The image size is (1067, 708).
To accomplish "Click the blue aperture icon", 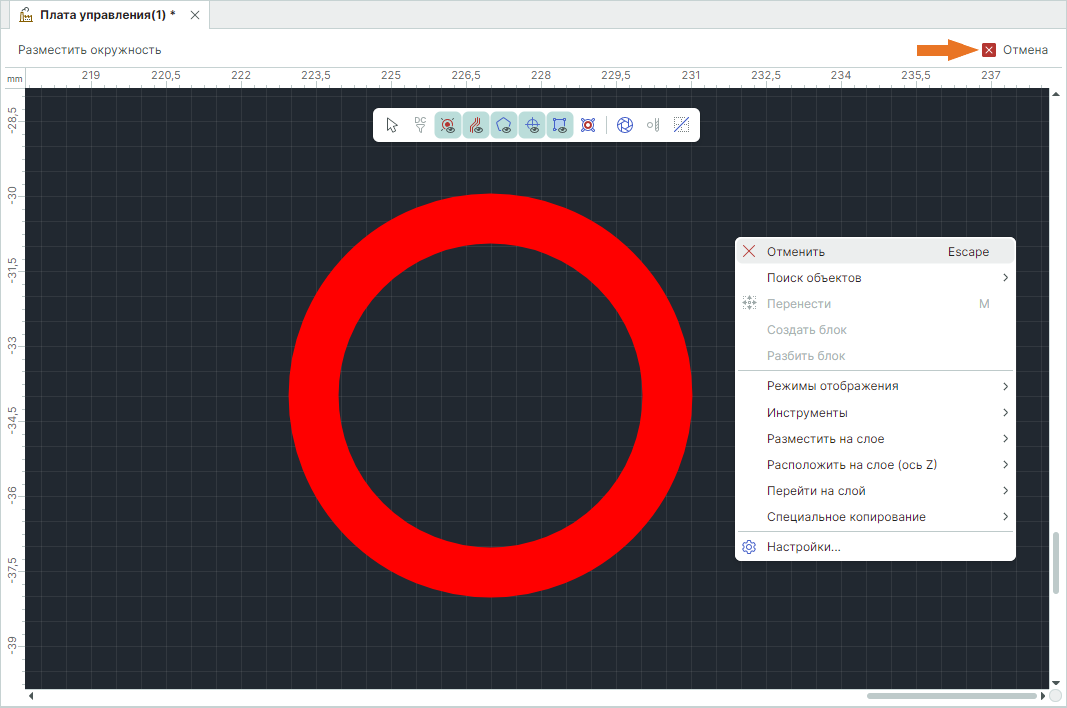I will (x=625, y=125).
